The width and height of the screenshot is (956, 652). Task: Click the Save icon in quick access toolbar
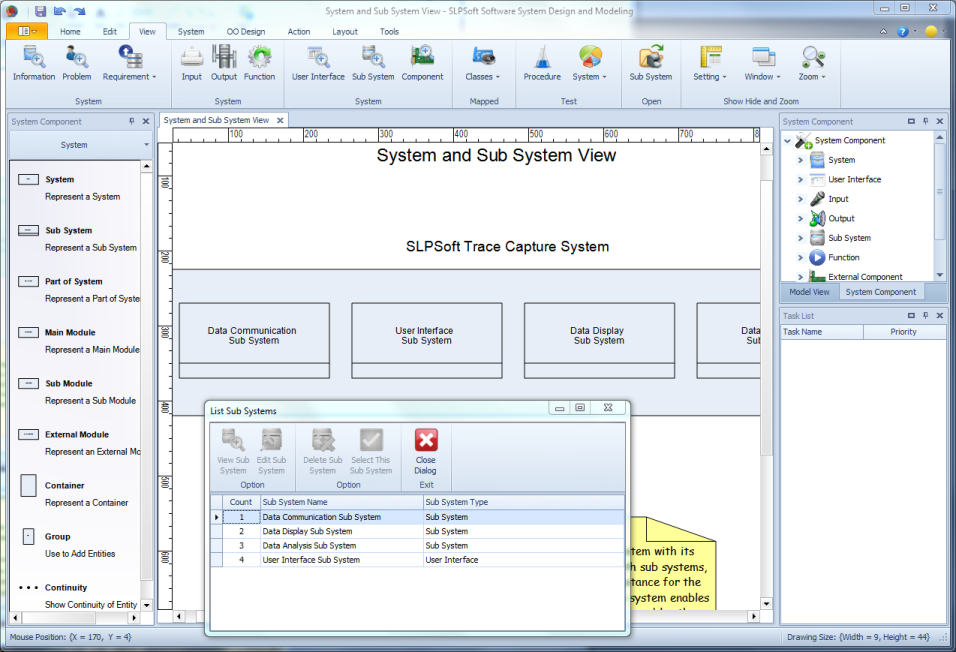[x=40, y=11]
